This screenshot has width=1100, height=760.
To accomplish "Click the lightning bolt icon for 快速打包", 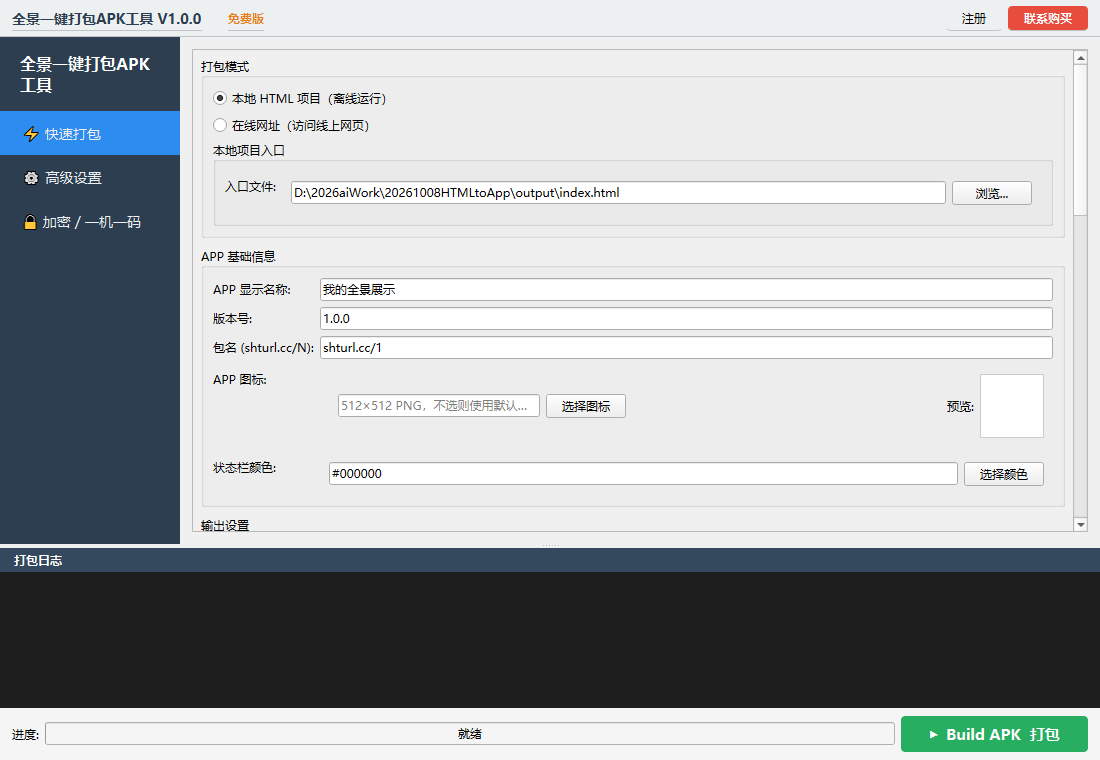I will click(31, 134).
